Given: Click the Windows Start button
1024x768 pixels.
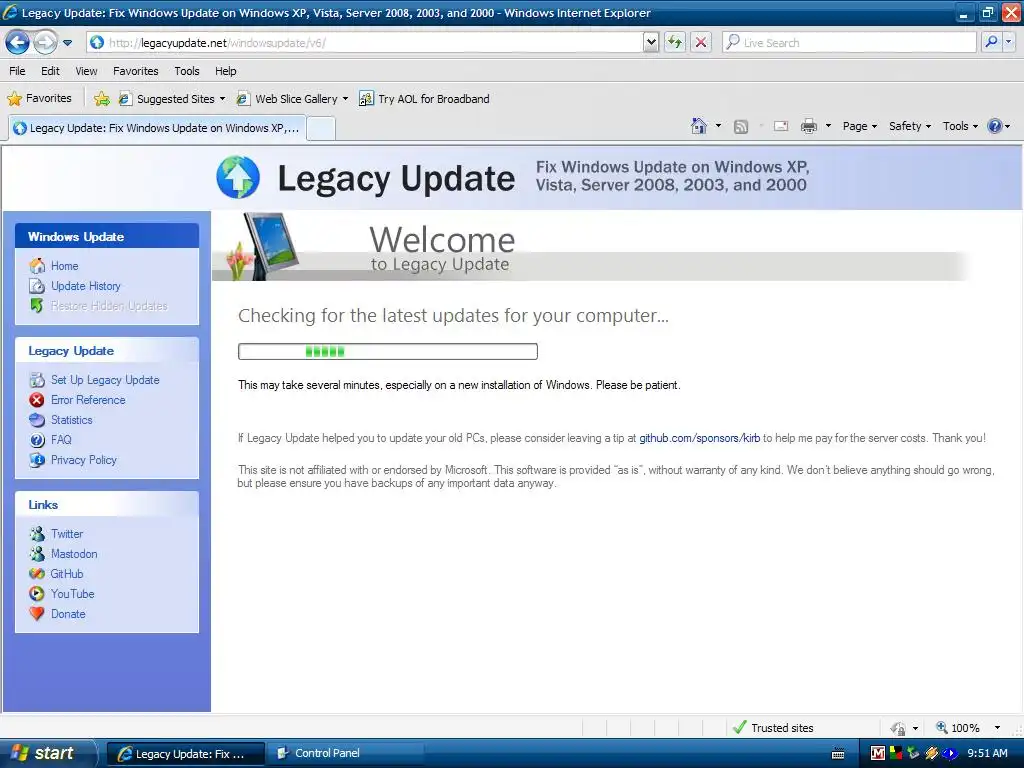Looking at the screenshot, I should [47, 753].
